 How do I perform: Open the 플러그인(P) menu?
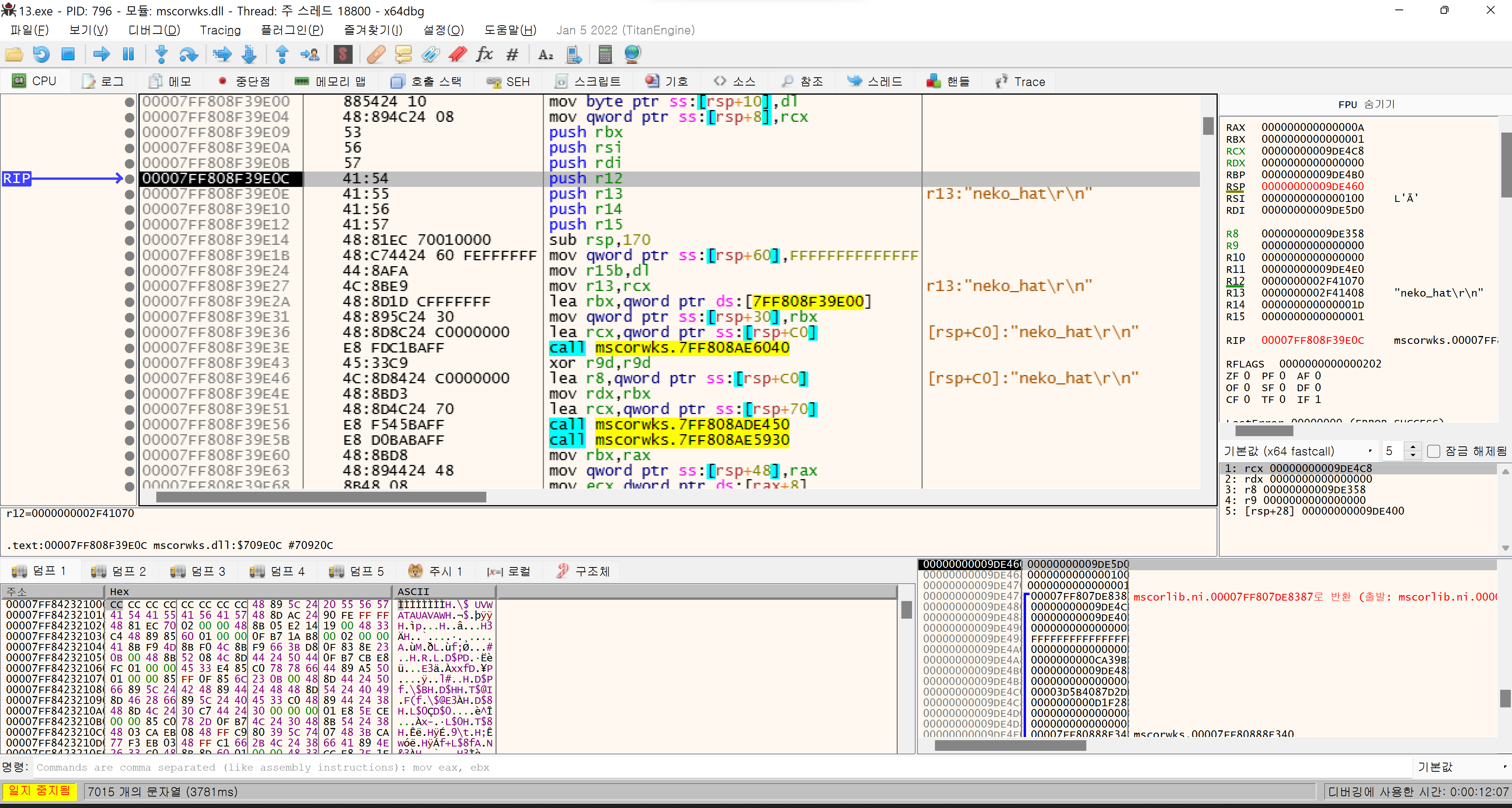[x=292, y=30]
